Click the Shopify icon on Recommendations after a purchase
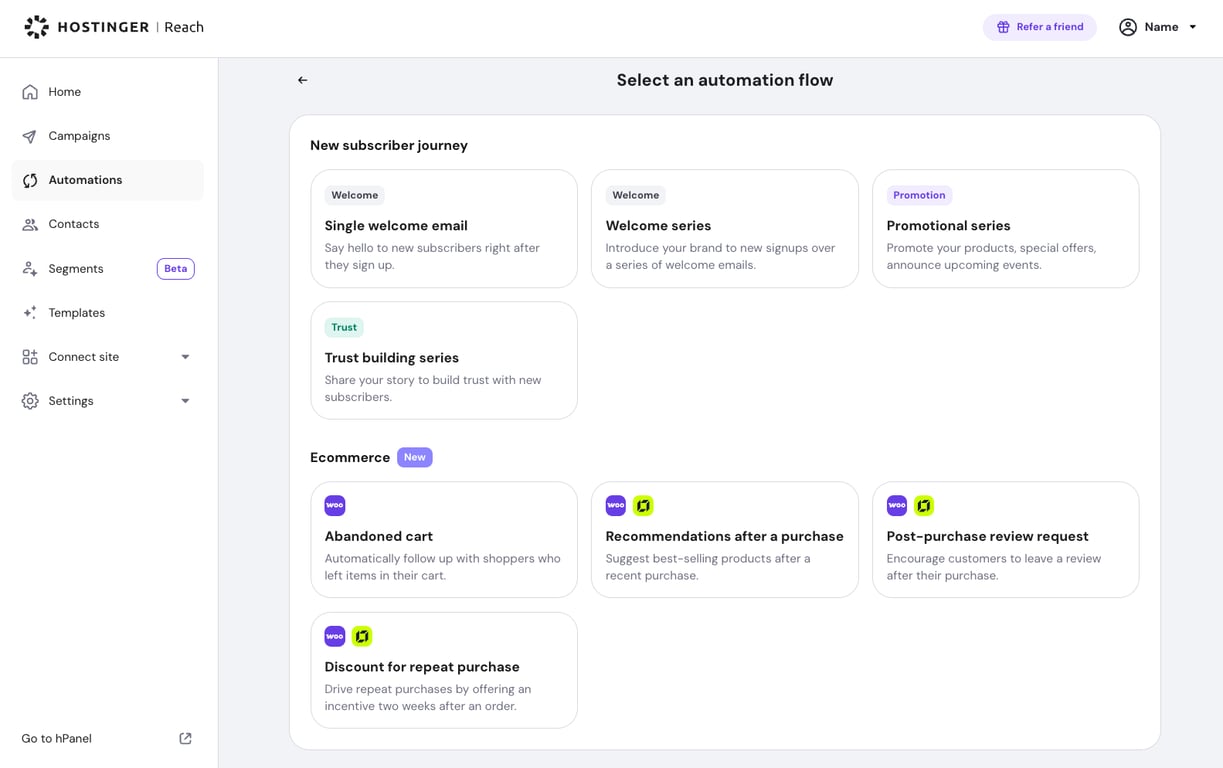Viewport: 1223px width, 768px height. click(x=643, y=505)
